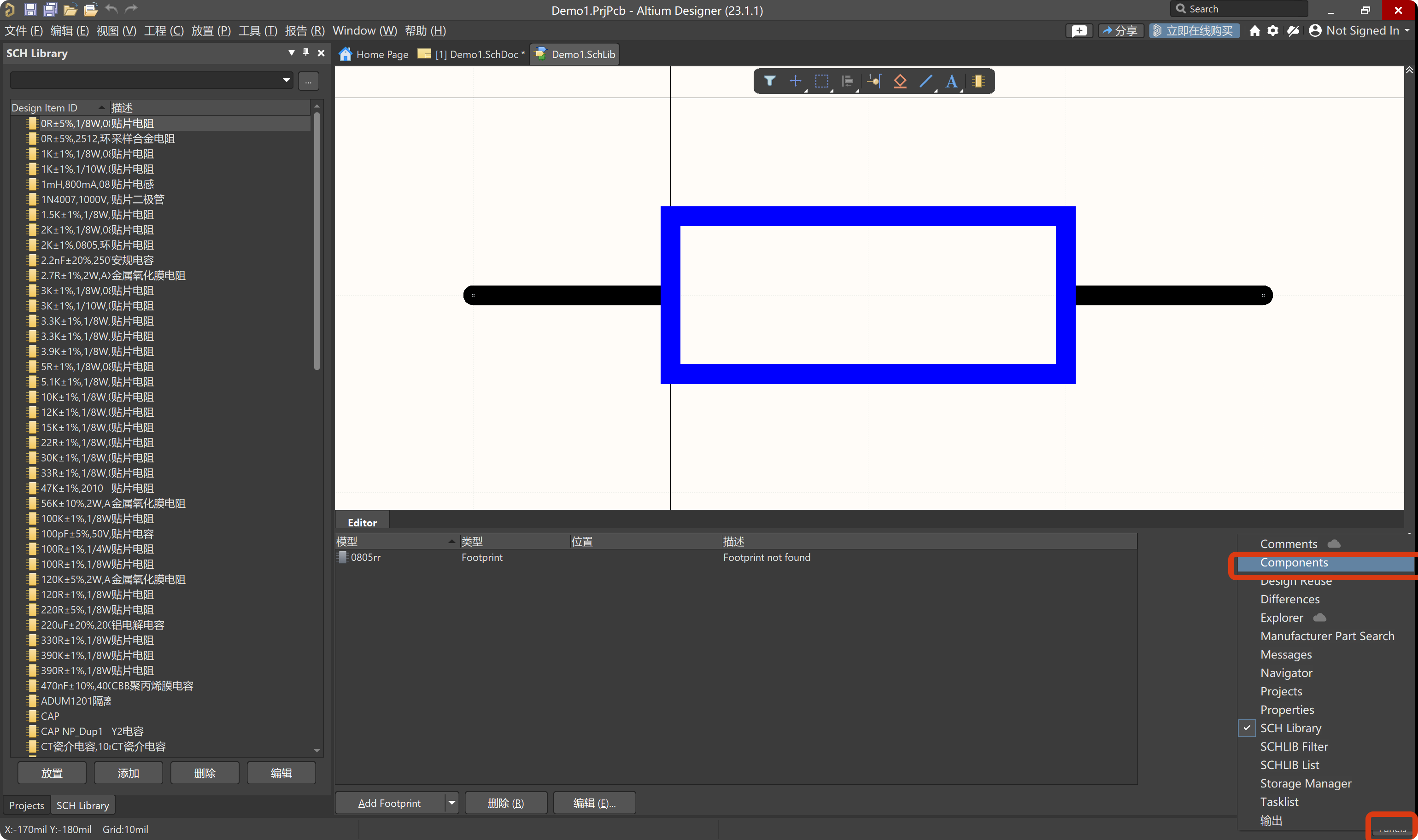
Task: Click the Add Component Part chip icon
Action: (x=978, y=81)
